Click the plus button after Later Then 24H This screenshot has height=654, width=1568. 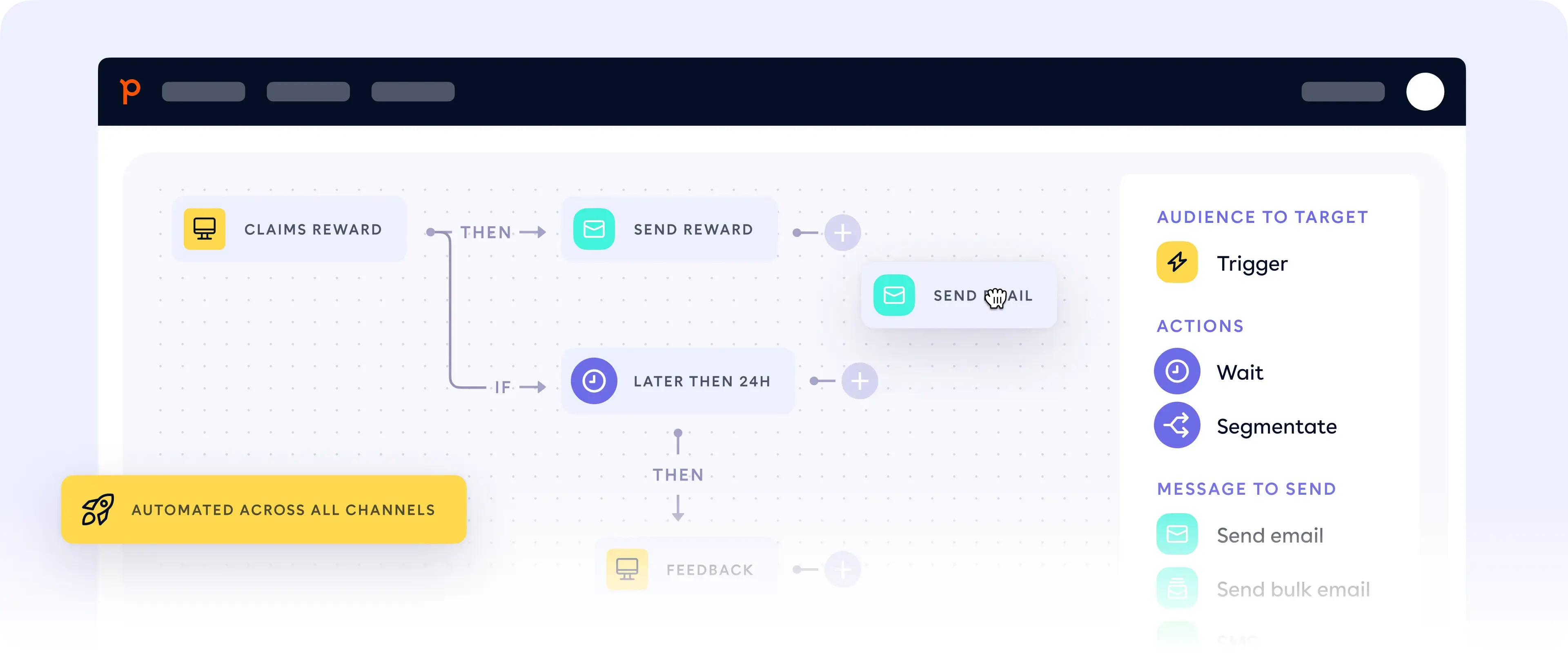857,381
